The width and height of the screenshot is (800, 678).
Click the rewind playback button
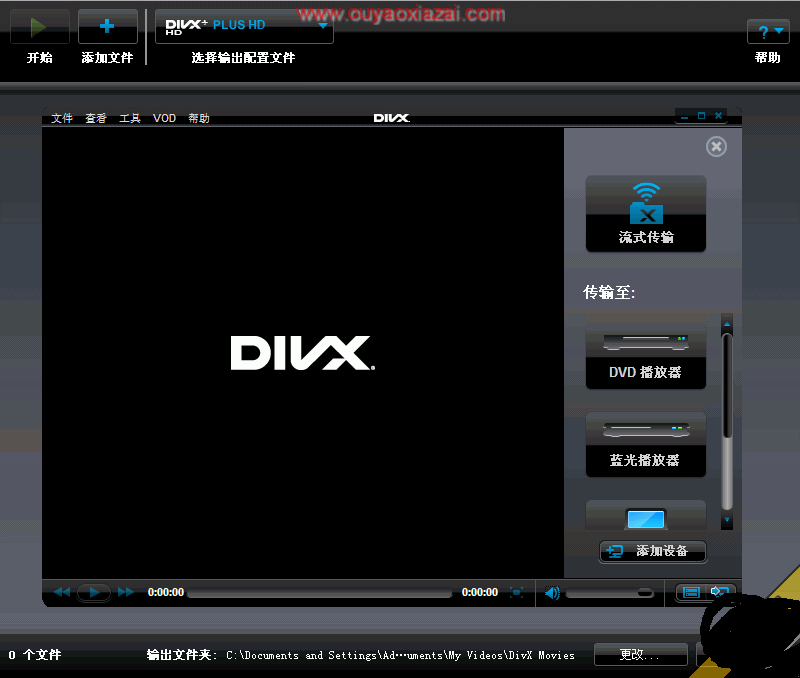[62, 592]
